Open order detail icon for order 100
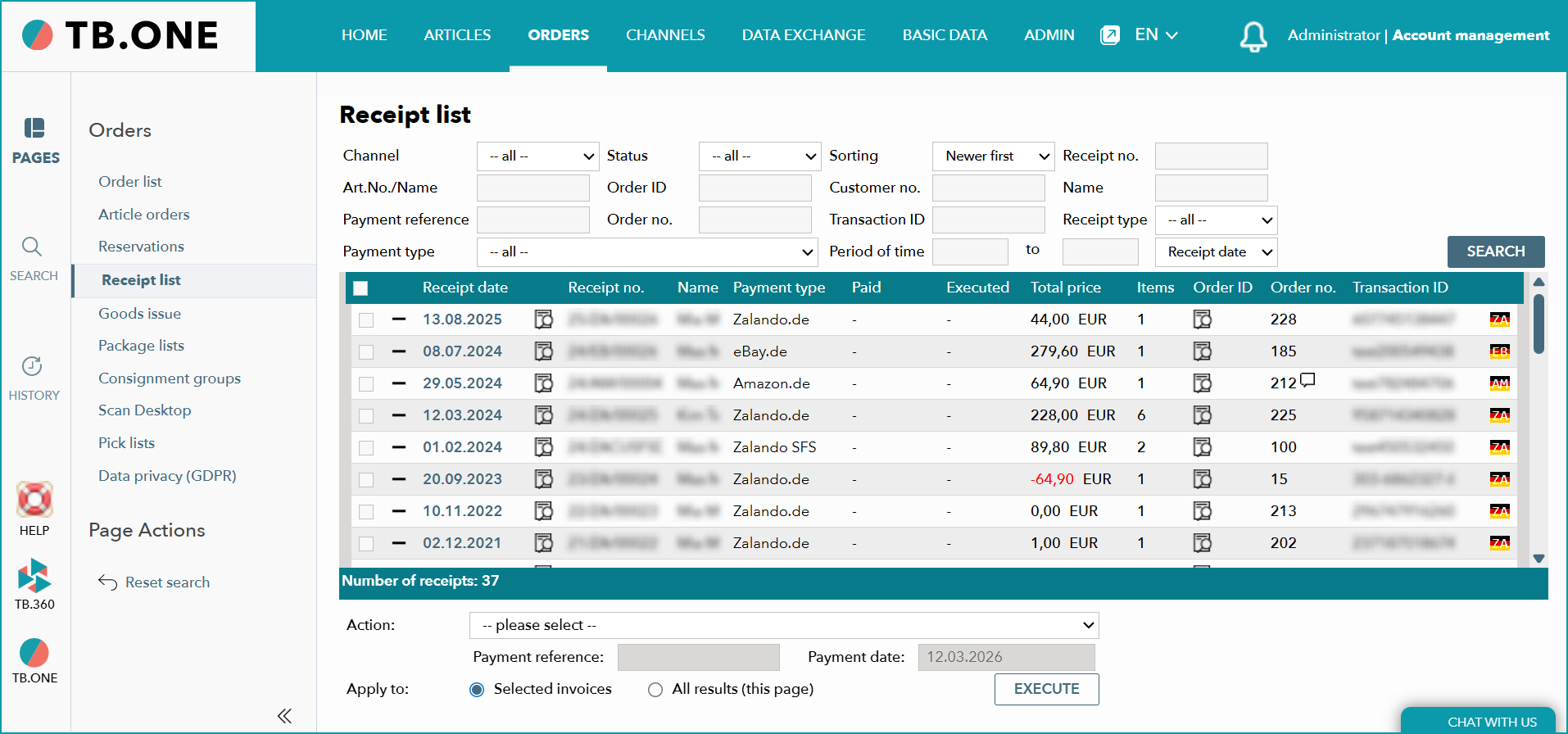 pos(1202,447)
